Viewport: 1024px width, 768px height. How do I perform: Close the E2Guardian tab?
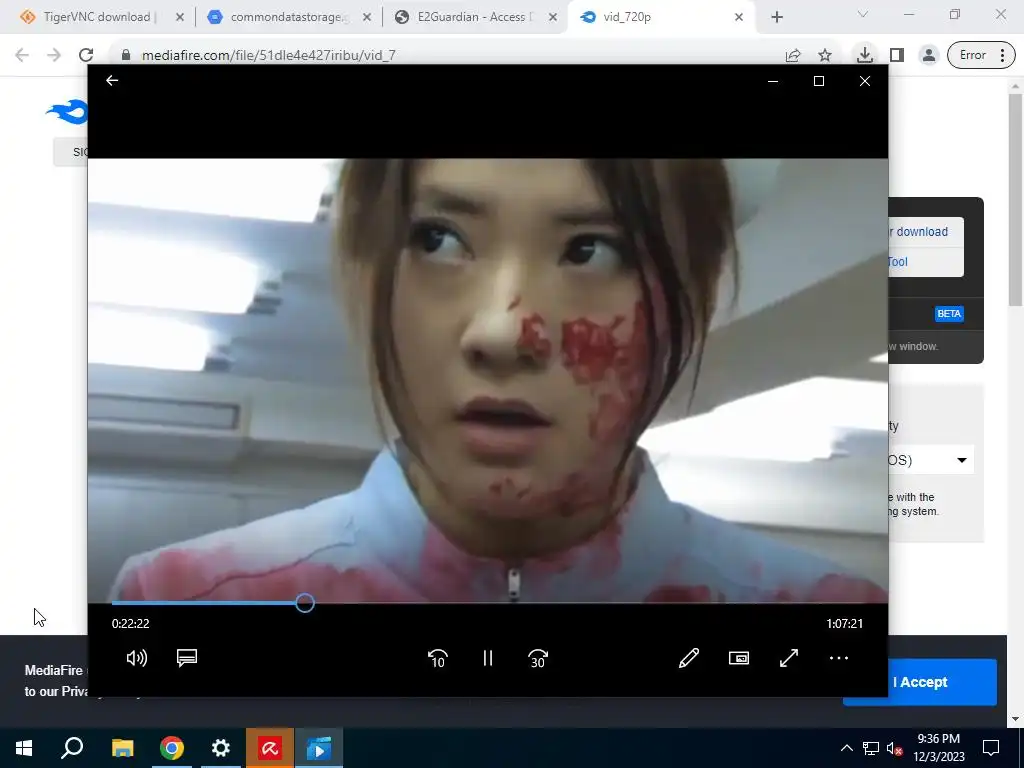553,17
